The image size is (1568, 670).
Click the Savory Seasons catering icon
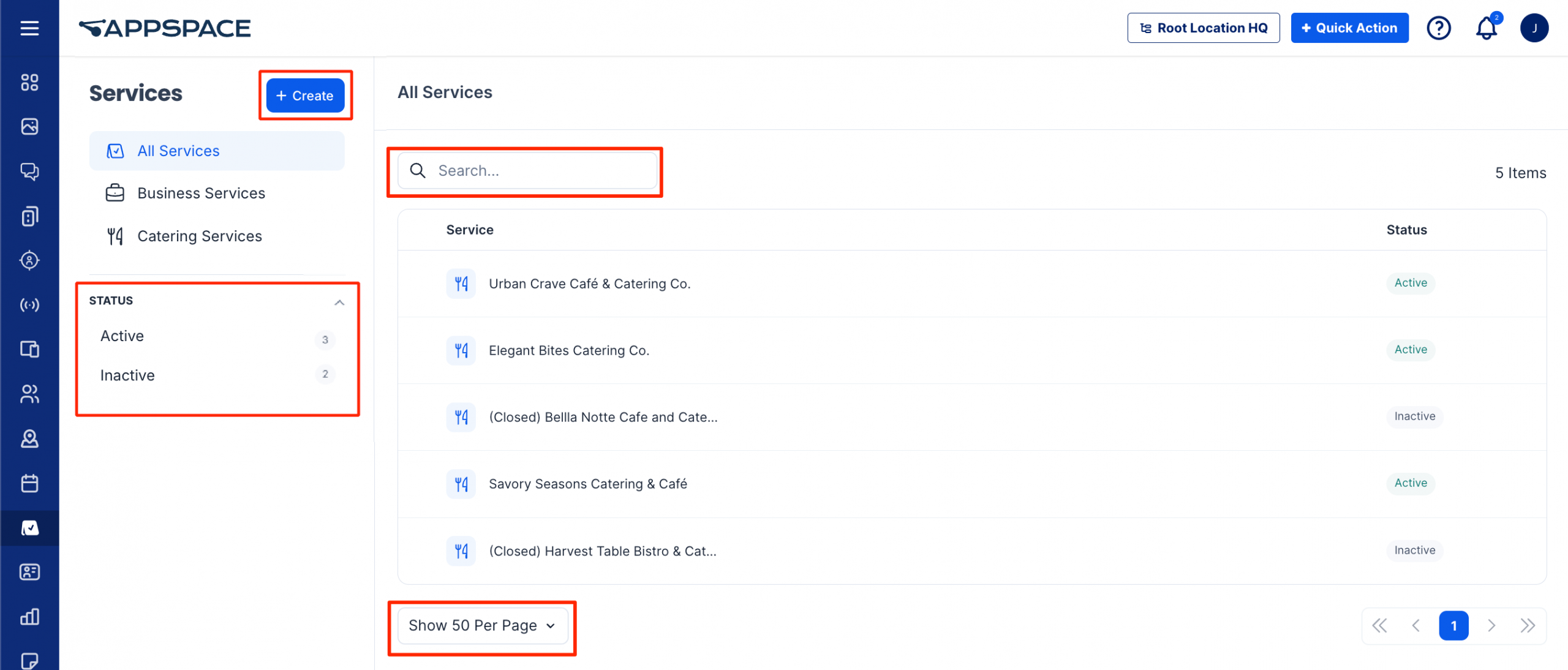[461, 484]
